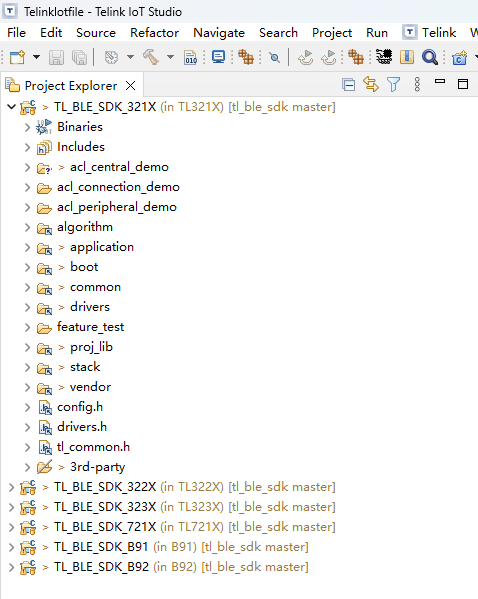
Task: Click the New project toolbar icon
Action: (x=17, y=57)
